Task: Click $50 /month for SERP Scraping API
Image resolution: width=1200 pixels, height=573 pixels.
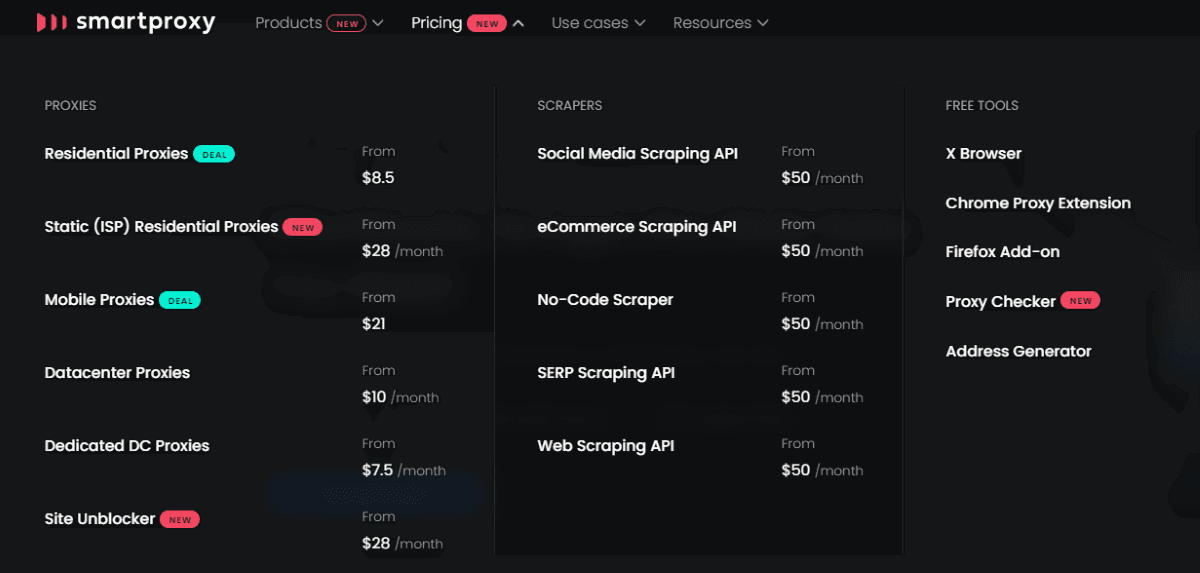Action: [x=822, y=397]
